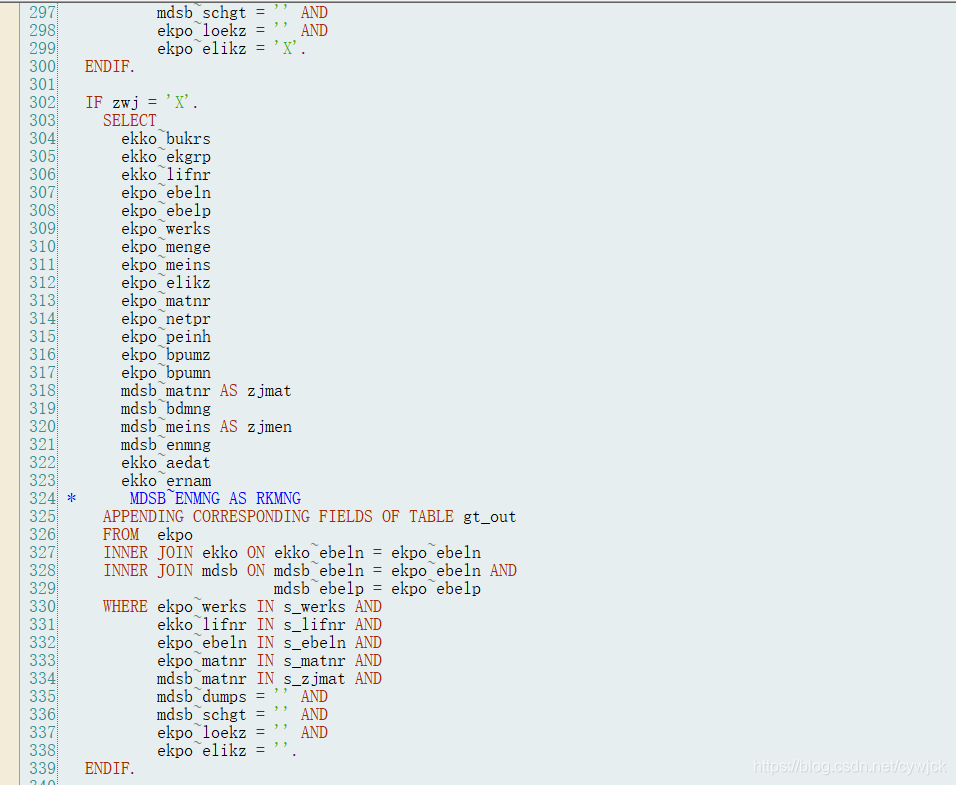Click field ekpo~netpr on line 314
Screen dimensions: 956x785
pos(166,319)
